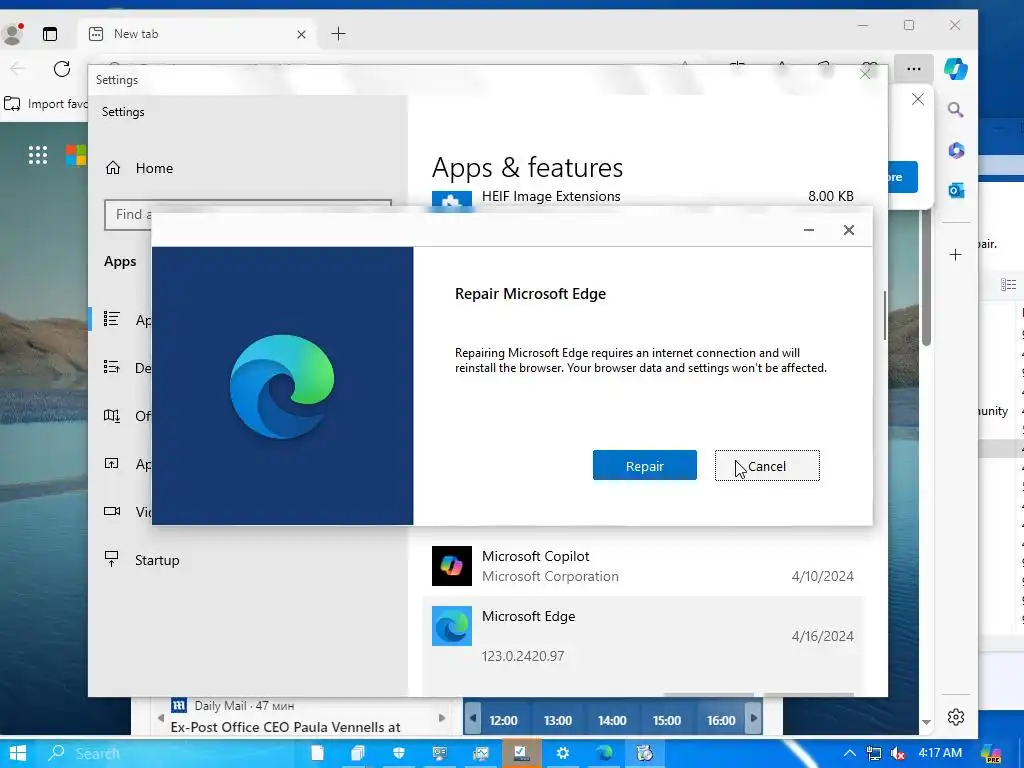The width and height of the screenshot is (1024, 768).
Task: Click the taskbar Search box
Action: (170, 753)
